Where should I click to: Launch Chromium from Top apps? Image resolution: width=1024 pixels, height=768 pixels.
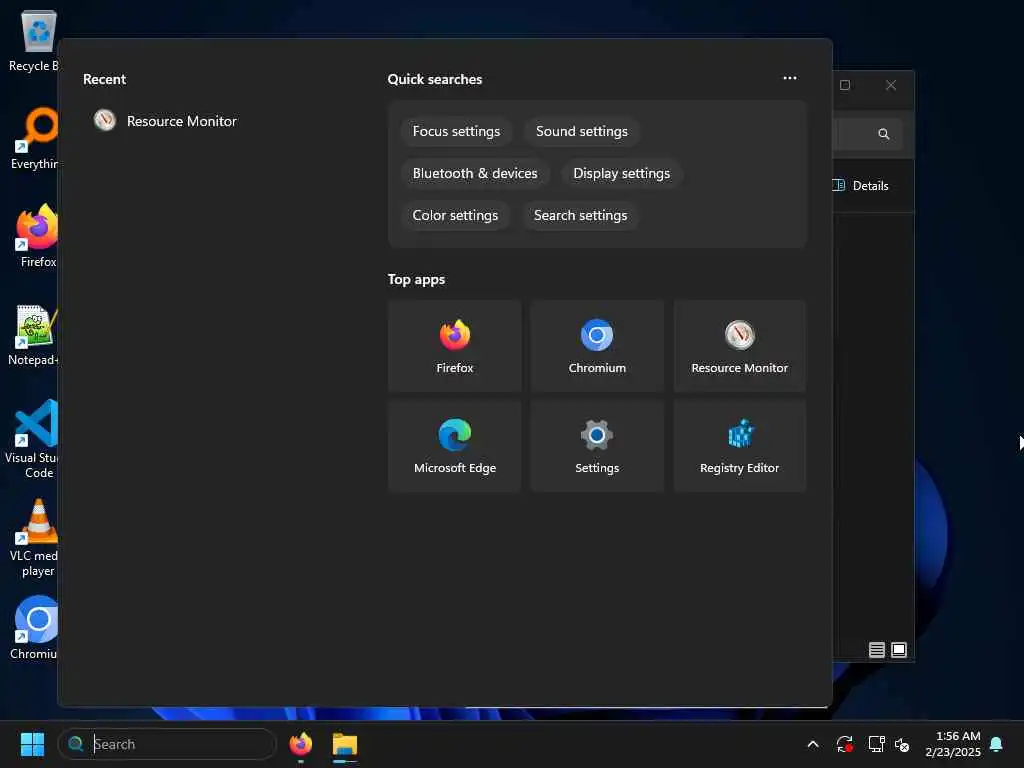tap(597, 346)
